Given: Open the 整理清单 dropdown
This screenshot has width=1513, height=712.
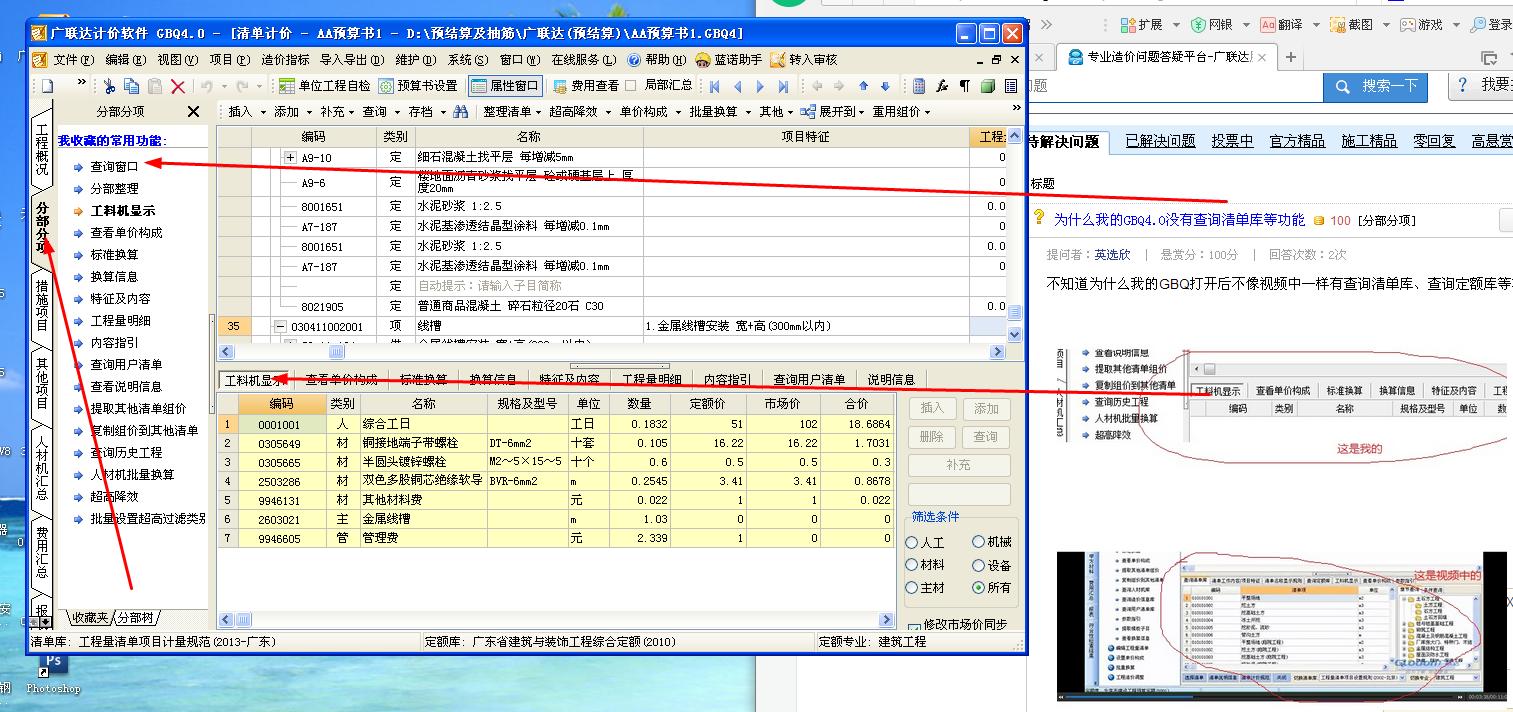Looking at the screenshot, I should click(x=511, y=112).
